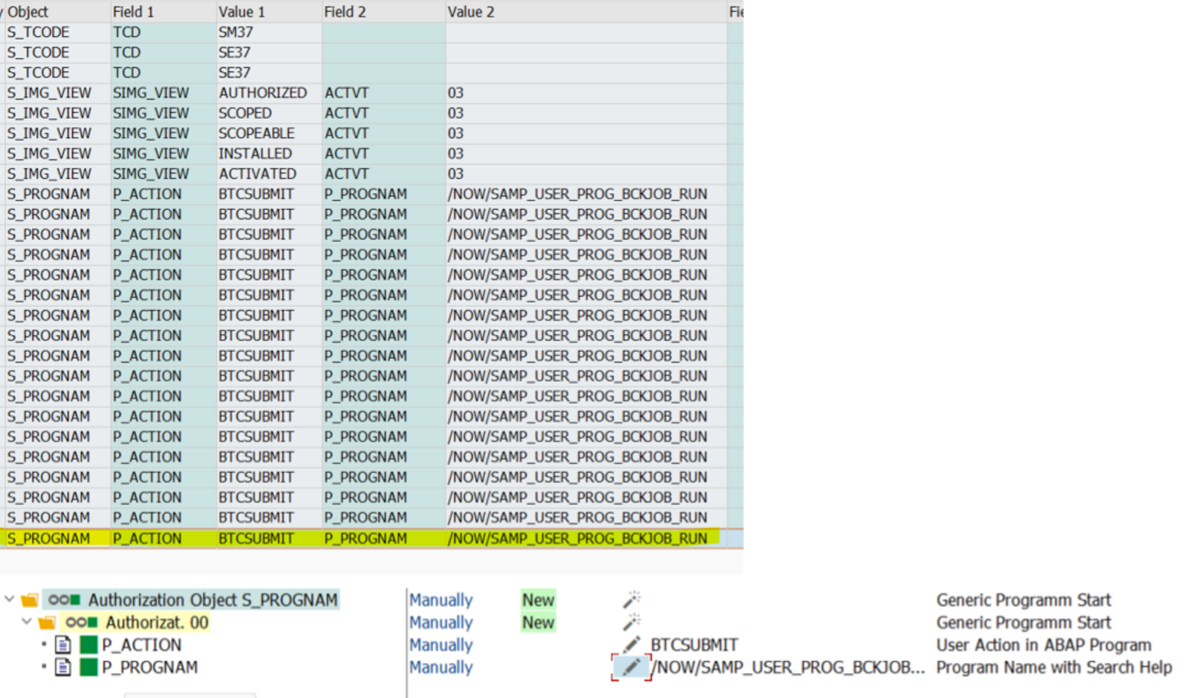
Task: Click the Value 2 column header
Action: click(586, 12)
